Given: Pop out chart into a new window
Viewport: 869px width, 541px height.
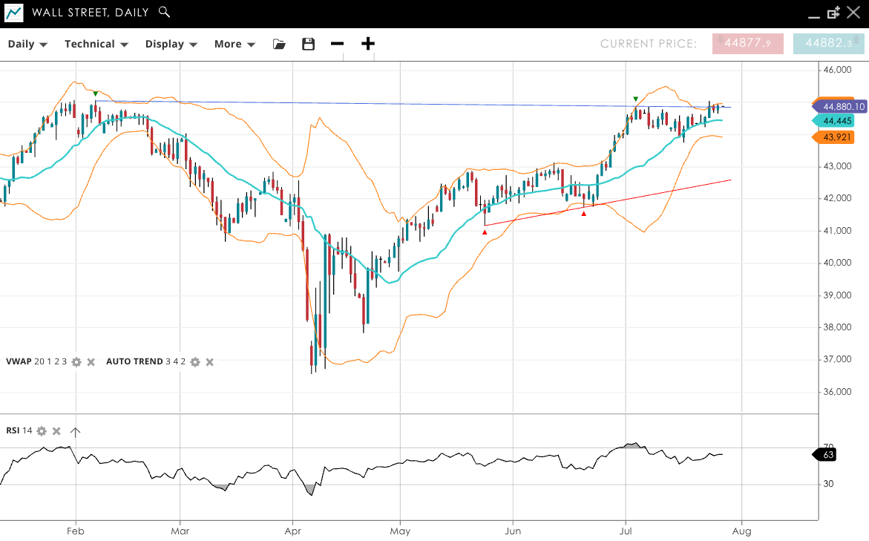Looking at the screenshot, I should [x=833, y=13].
